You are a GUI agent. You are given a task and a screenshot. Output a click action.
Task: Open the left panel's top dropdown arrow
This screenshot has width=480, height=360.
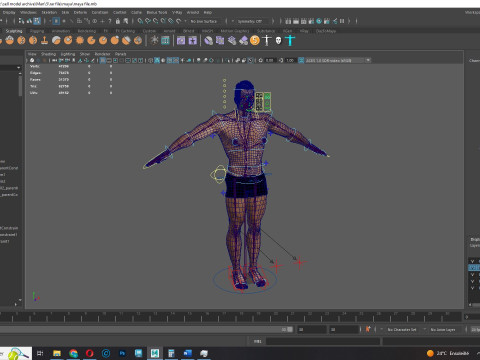[19, 68]
